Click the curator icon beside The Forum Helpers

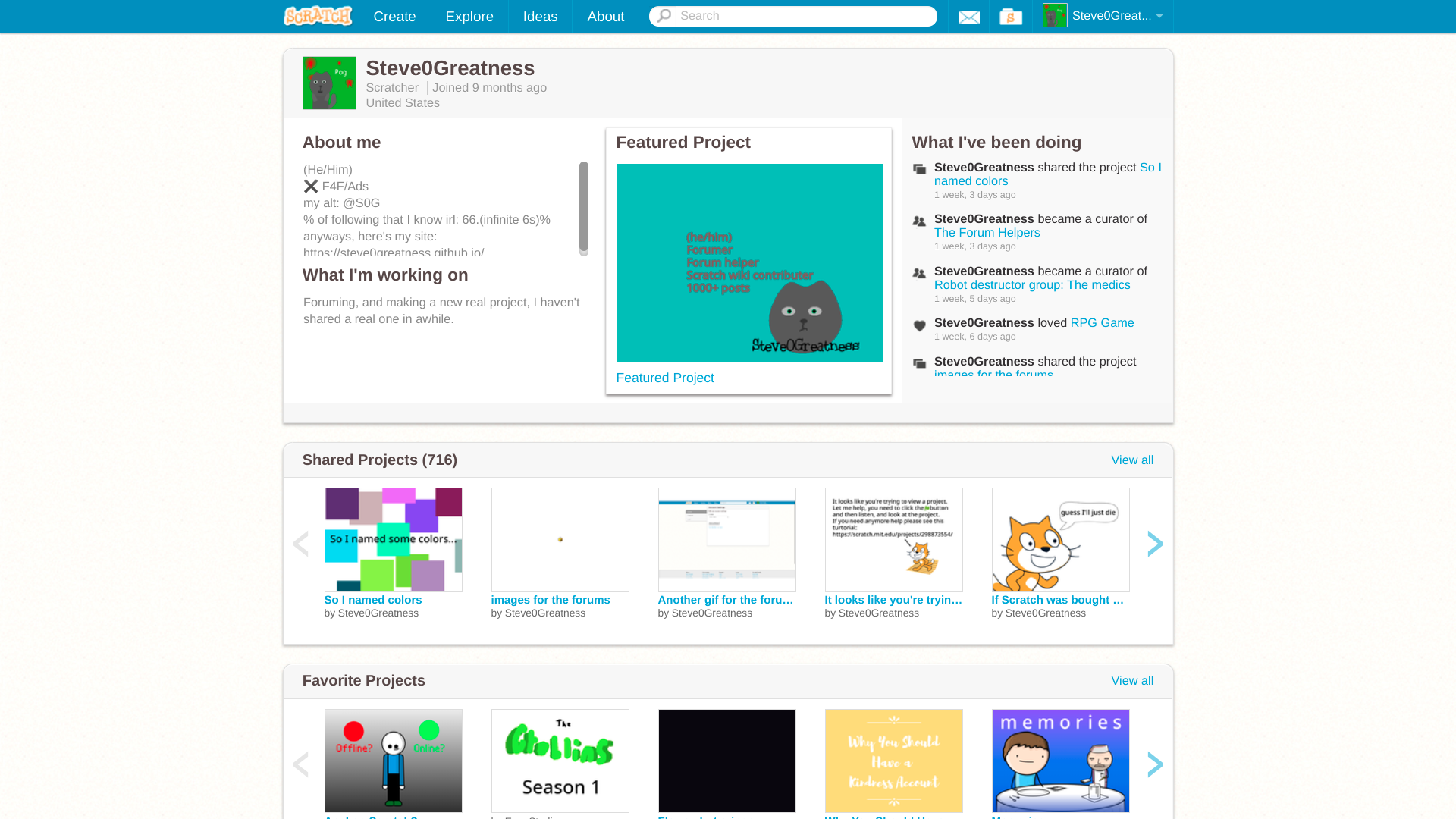pyautogui.click(x=919, y=221)
